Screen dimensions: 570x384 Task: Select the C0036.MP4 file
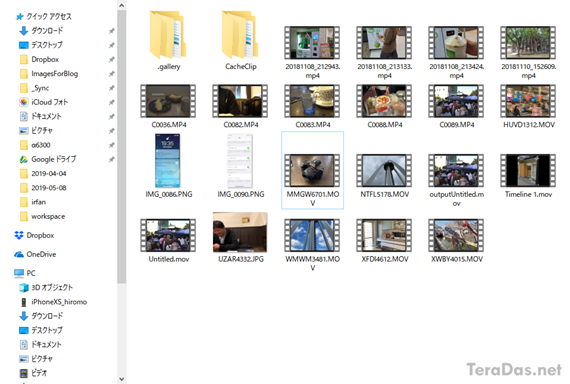(x=168, y=106)
